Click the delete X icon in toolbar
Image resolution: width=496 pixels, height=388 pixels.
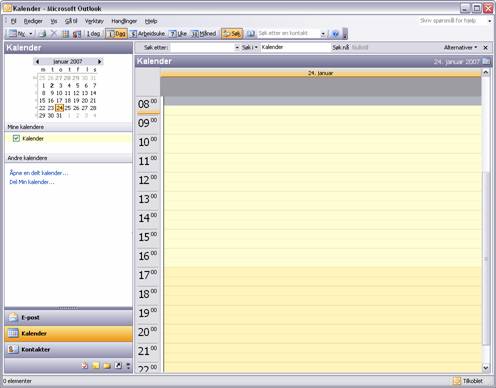[54, 34]
